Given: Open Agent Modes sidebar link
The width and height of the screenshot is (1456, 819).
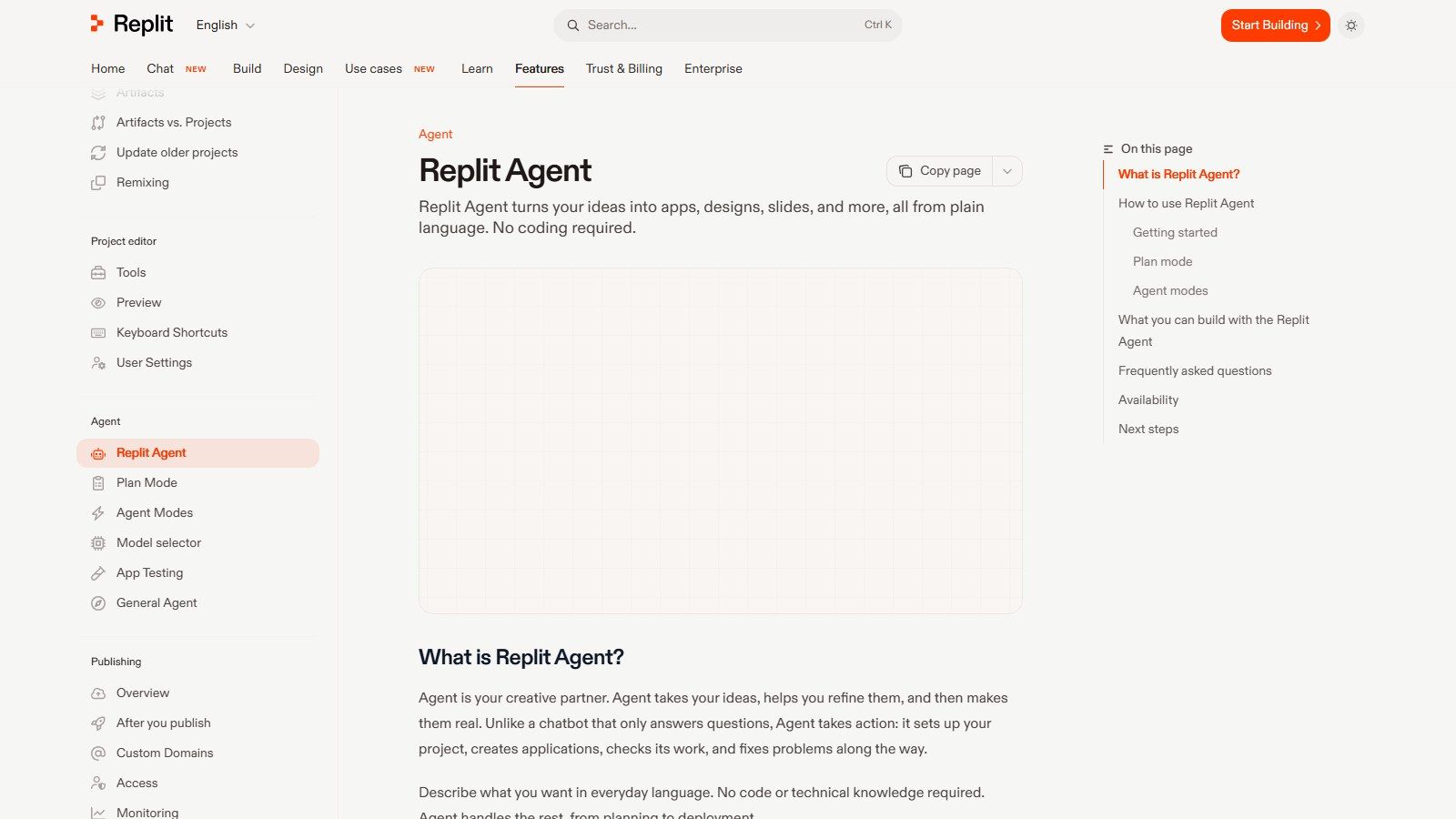Looking at the screenshot, I should [198, 513].
